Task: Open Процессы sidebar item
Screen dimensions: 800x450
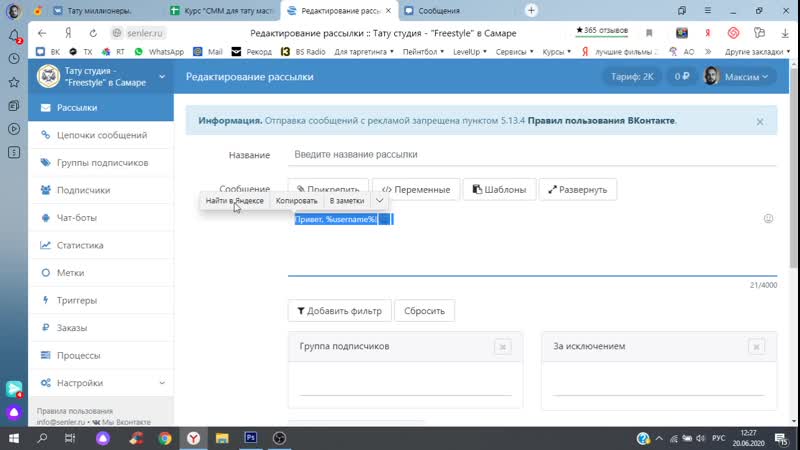Action: click(x=101, y=356)
